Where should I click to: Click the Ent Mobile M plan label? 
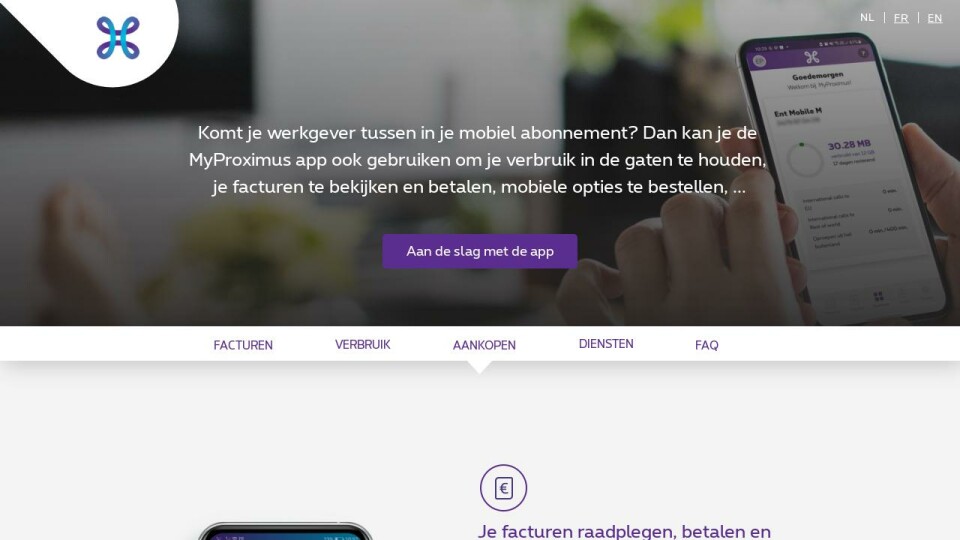(798, 113)
